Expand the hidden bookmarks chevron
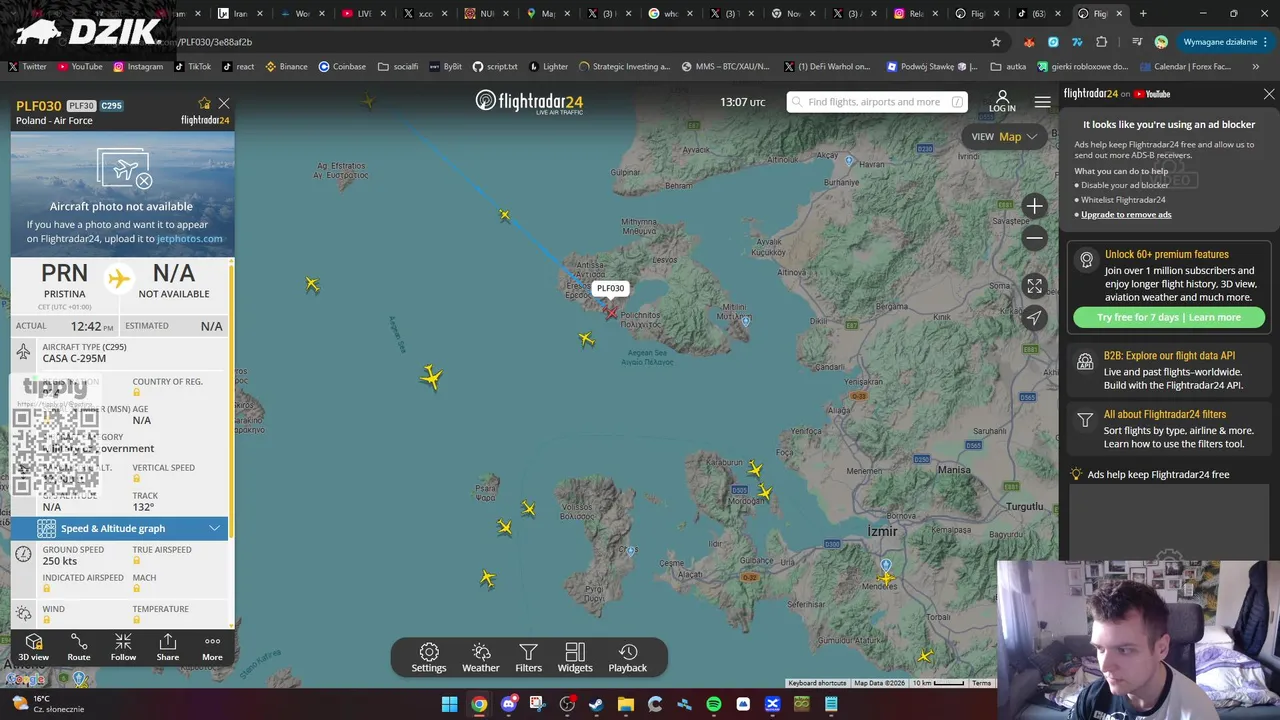The width and height of the screenshot is (1280, 720). click(1256, 66)
